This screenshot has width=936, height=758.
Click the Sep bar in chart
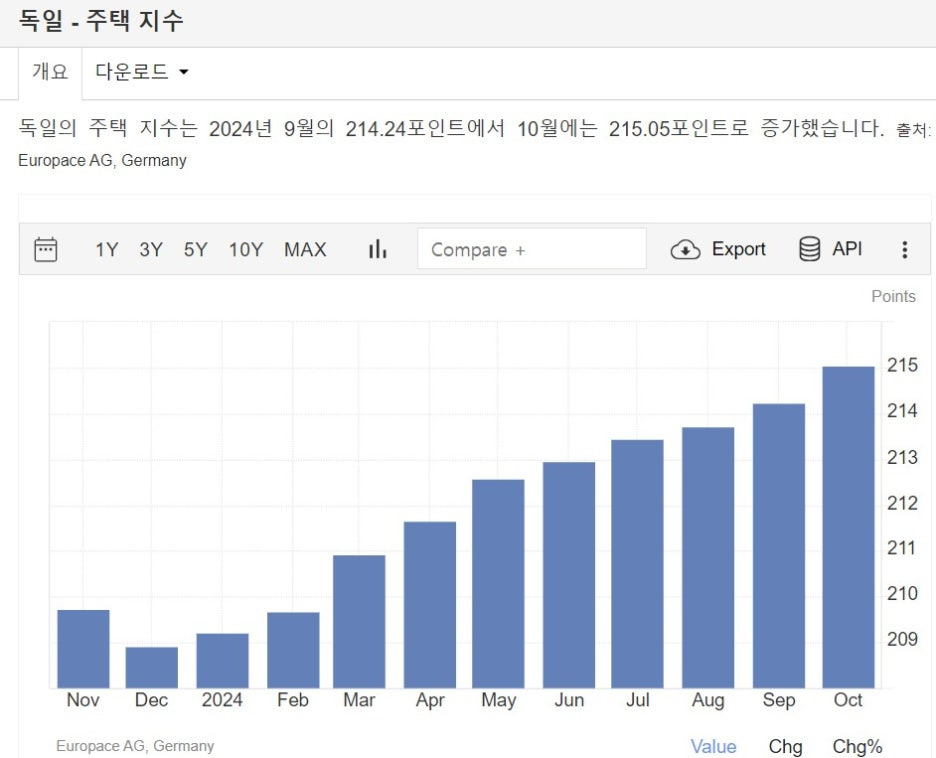pos(779,546)
